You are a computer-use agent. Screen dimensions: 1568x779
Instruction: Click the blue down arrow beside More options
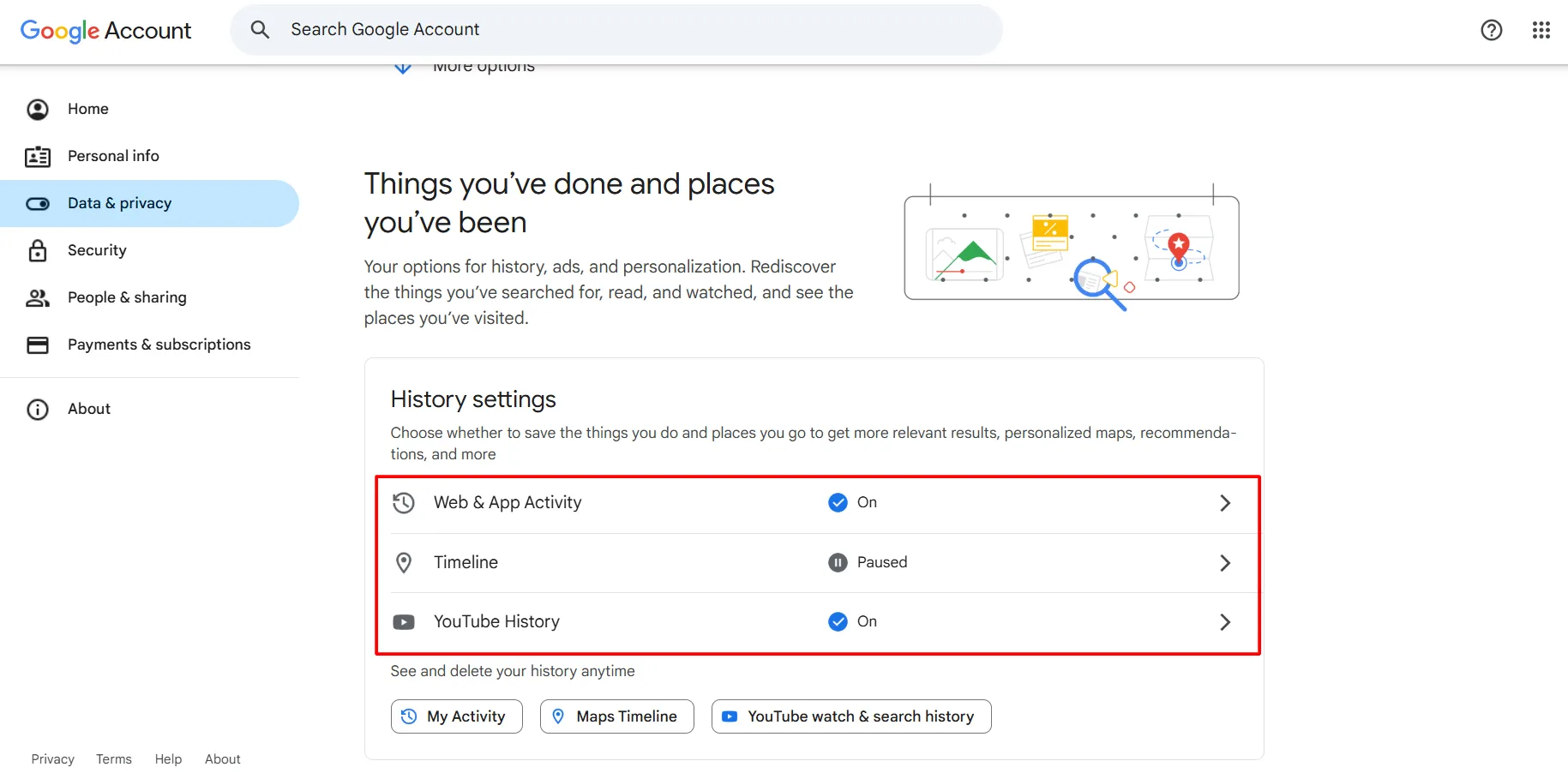(x=403, y=67)
